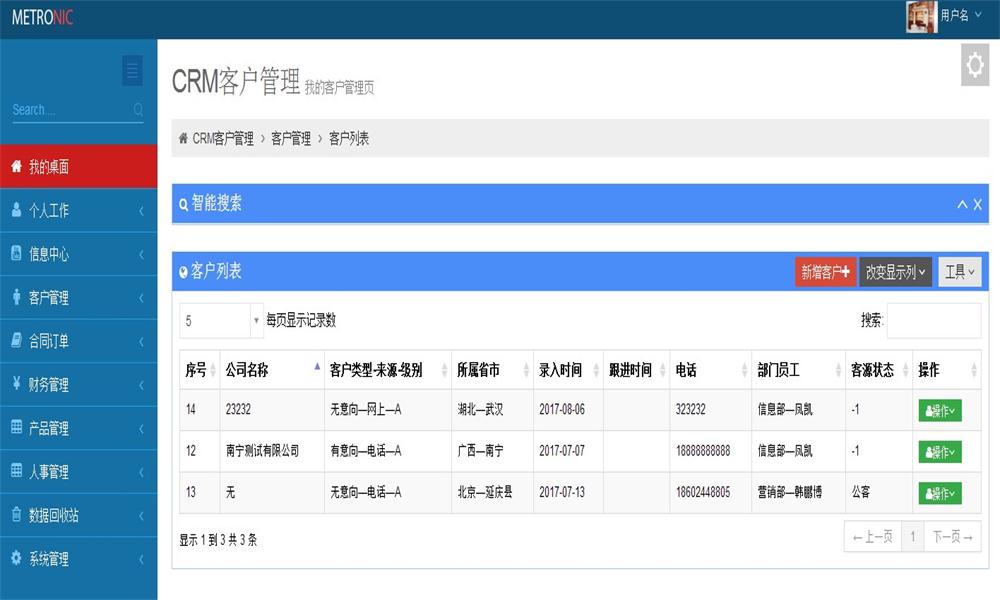Image resolution: width=1000 pixels, height=600 pixels.
Task: Sort table by 公司名称 column
Action: click(x=271, y=370)
